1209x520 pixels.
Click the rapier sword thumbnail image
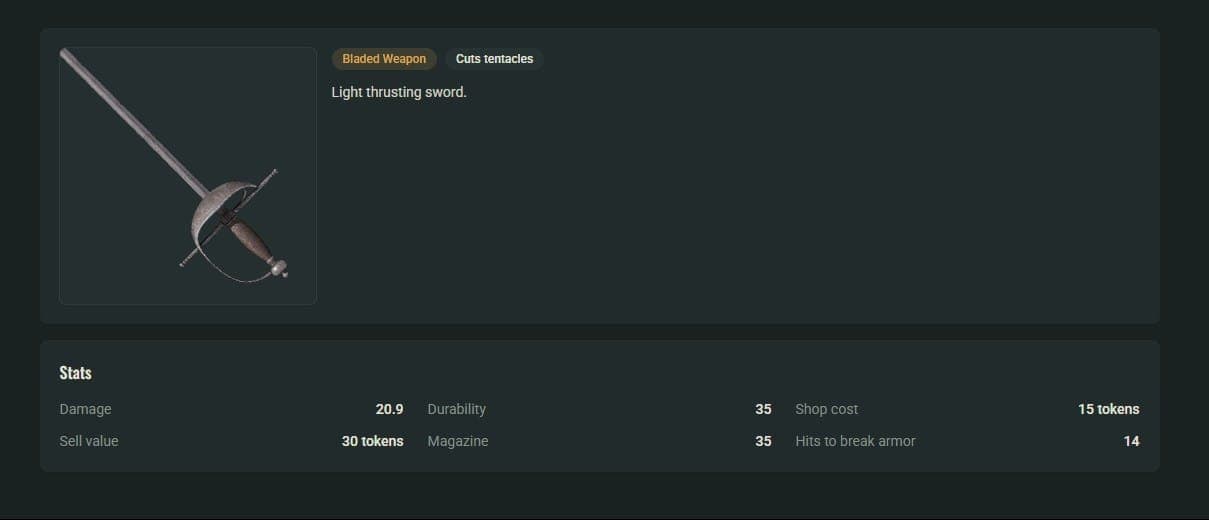(188, 176)
